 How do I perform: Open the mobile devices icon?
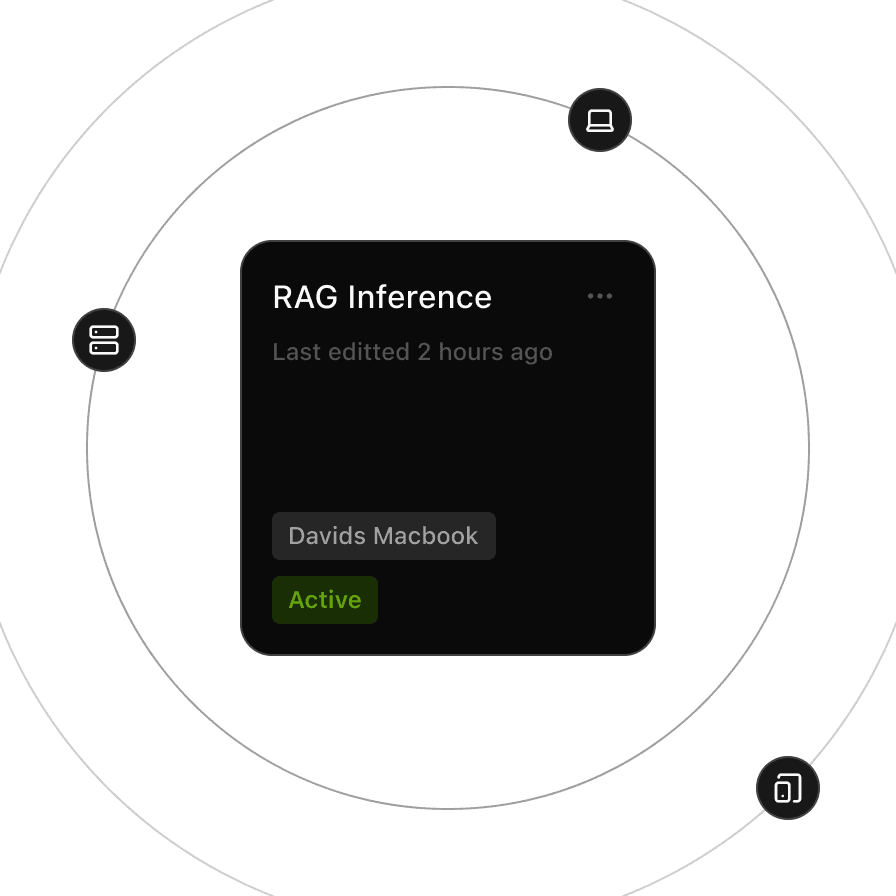pyautogui.click(x=788, y=788)
